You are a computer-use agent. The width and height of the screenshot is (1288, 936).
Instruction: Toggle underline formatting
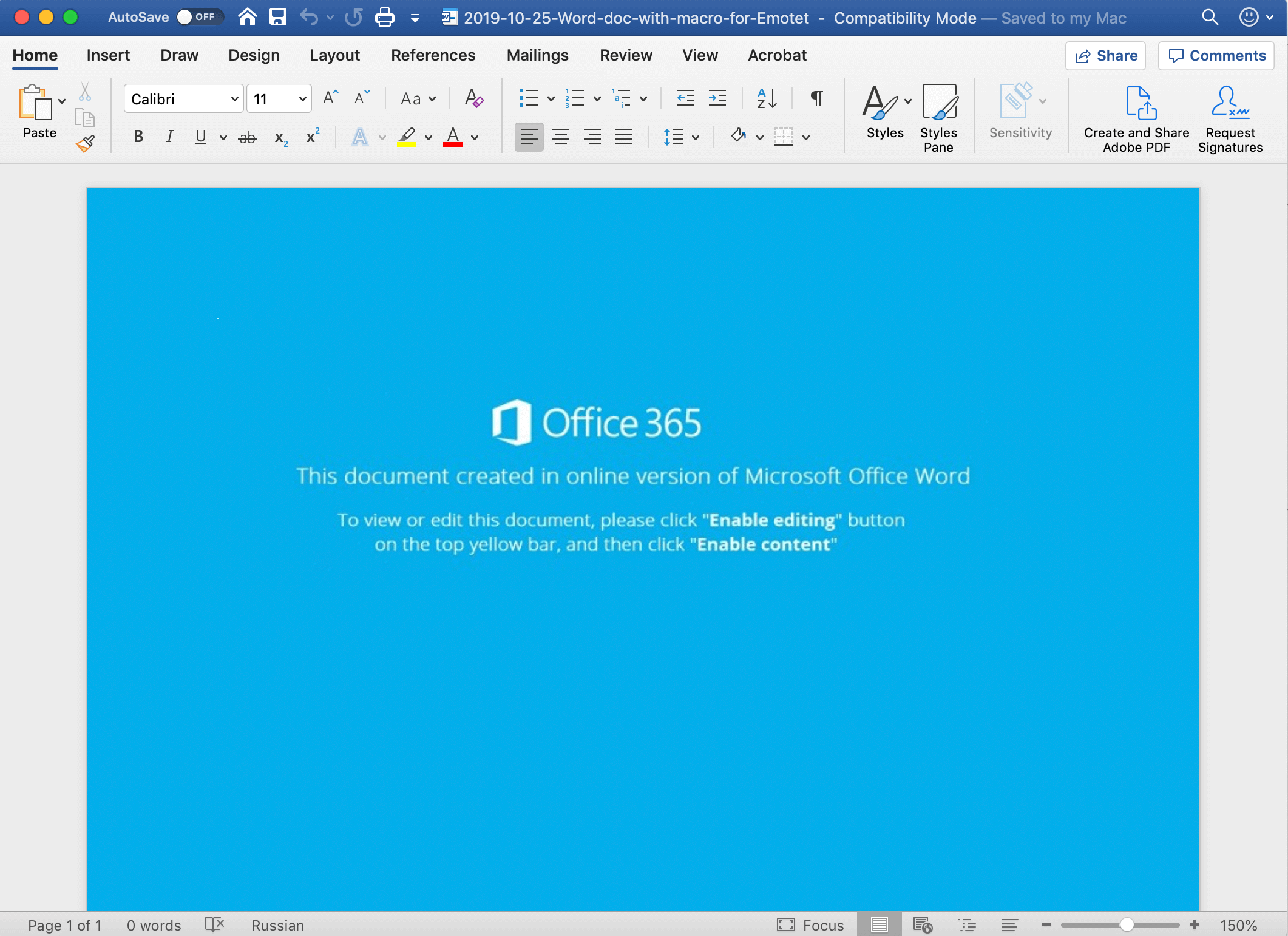[201, 137]
